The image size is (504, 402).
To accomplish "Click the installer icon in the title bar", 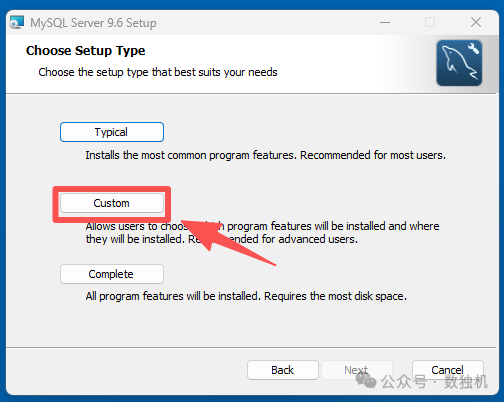I will 17,22.
